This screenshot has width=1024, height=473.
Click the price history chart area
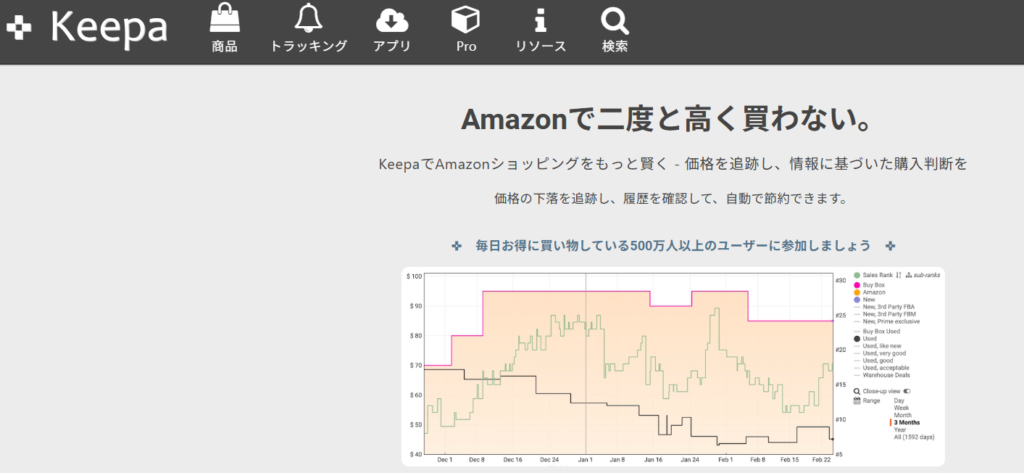point(628,363)
